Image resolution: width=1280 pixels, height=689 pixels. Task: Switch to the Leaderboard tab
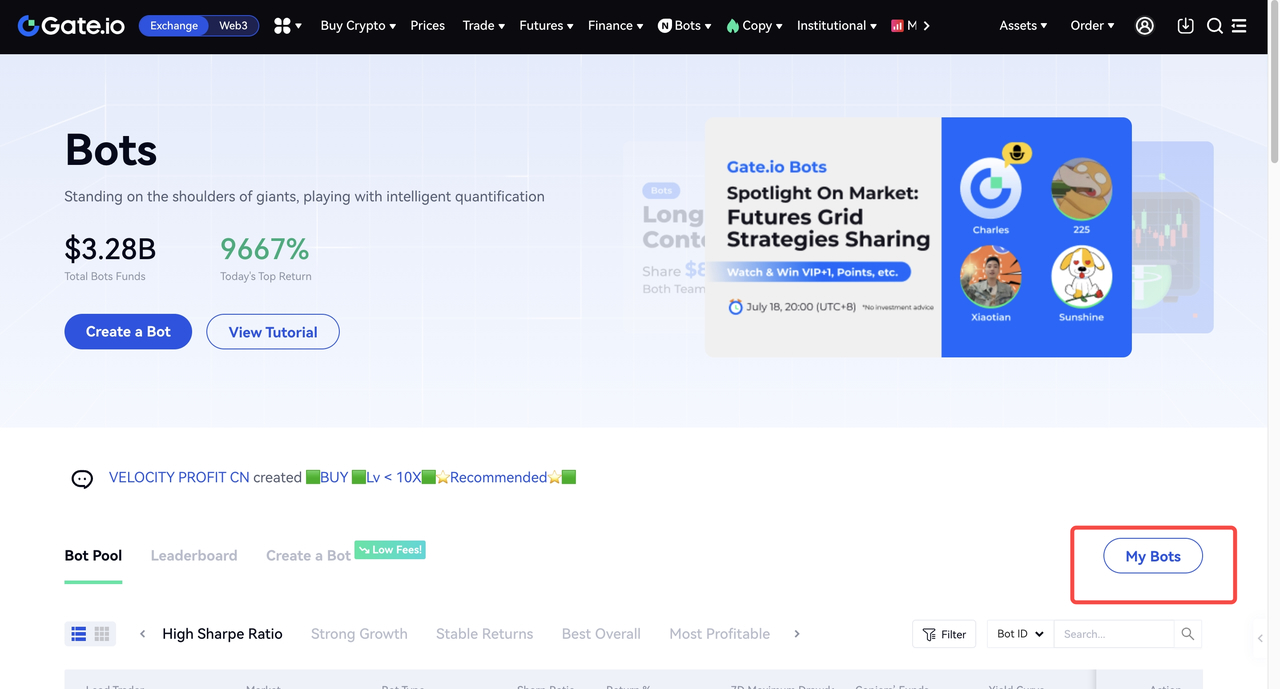[x=194, y=556]
